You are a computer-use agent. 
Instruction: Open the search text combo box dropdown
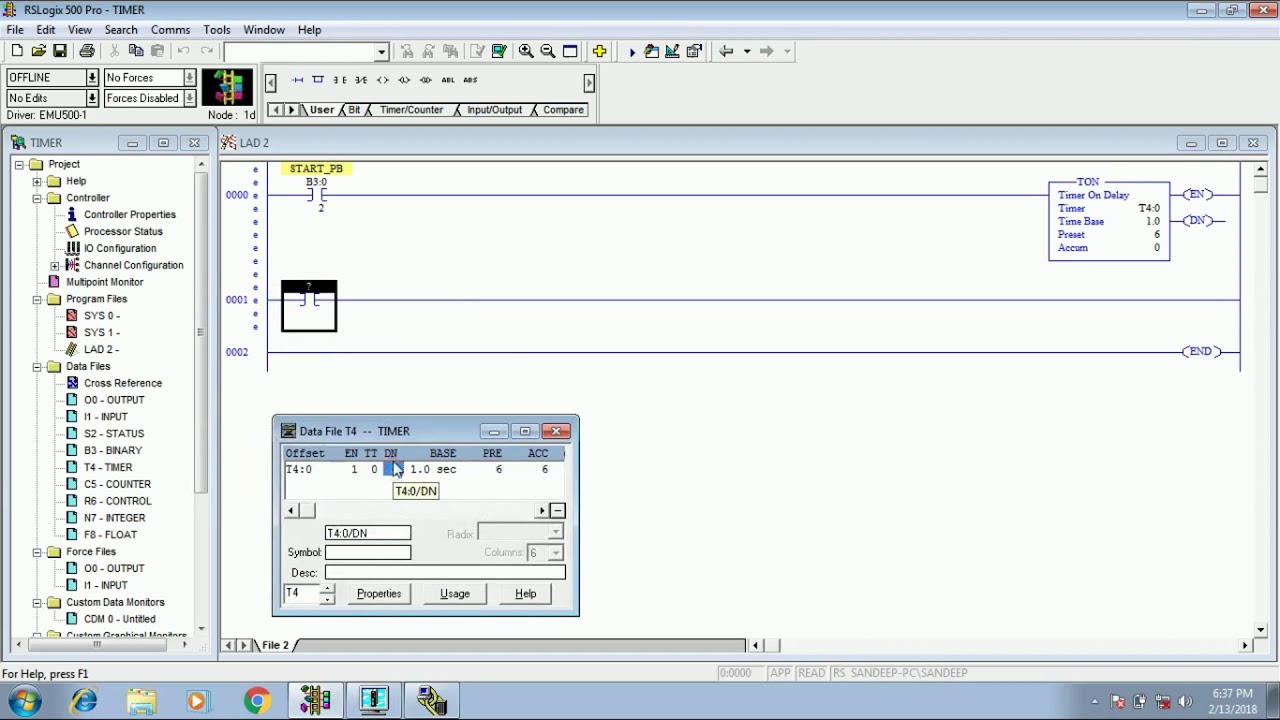tap(381, 52)
